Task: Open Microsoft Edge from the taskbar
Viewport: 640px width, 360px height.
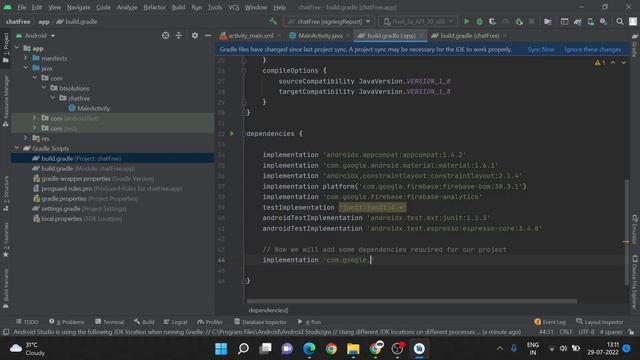Action: pos(309,349)
